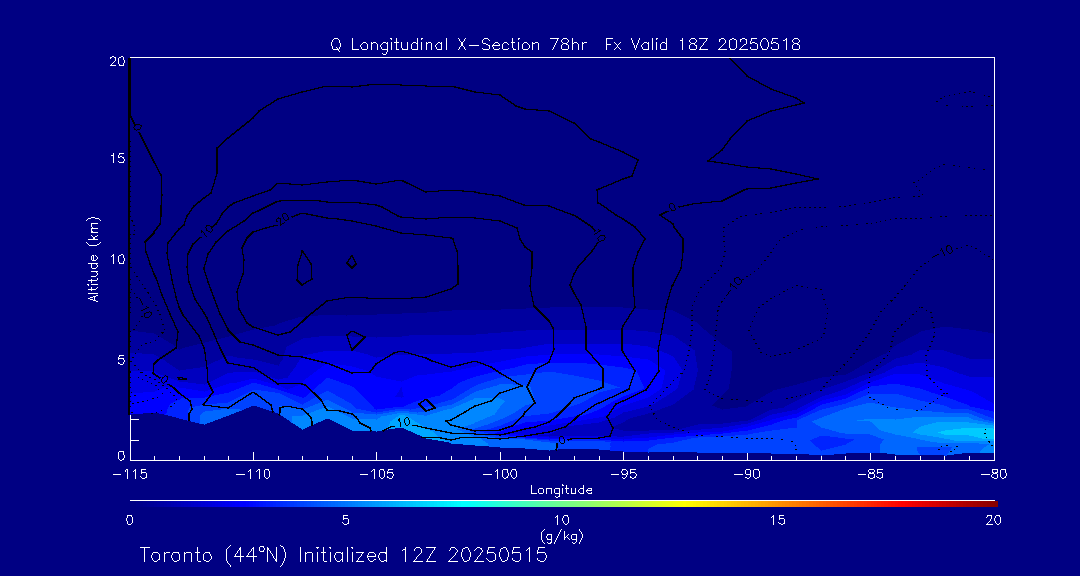Image resolution: width=1080 pixels, height=576 pixels.
Task: Click the "15" altitude axis tick label
Action: 116,158
